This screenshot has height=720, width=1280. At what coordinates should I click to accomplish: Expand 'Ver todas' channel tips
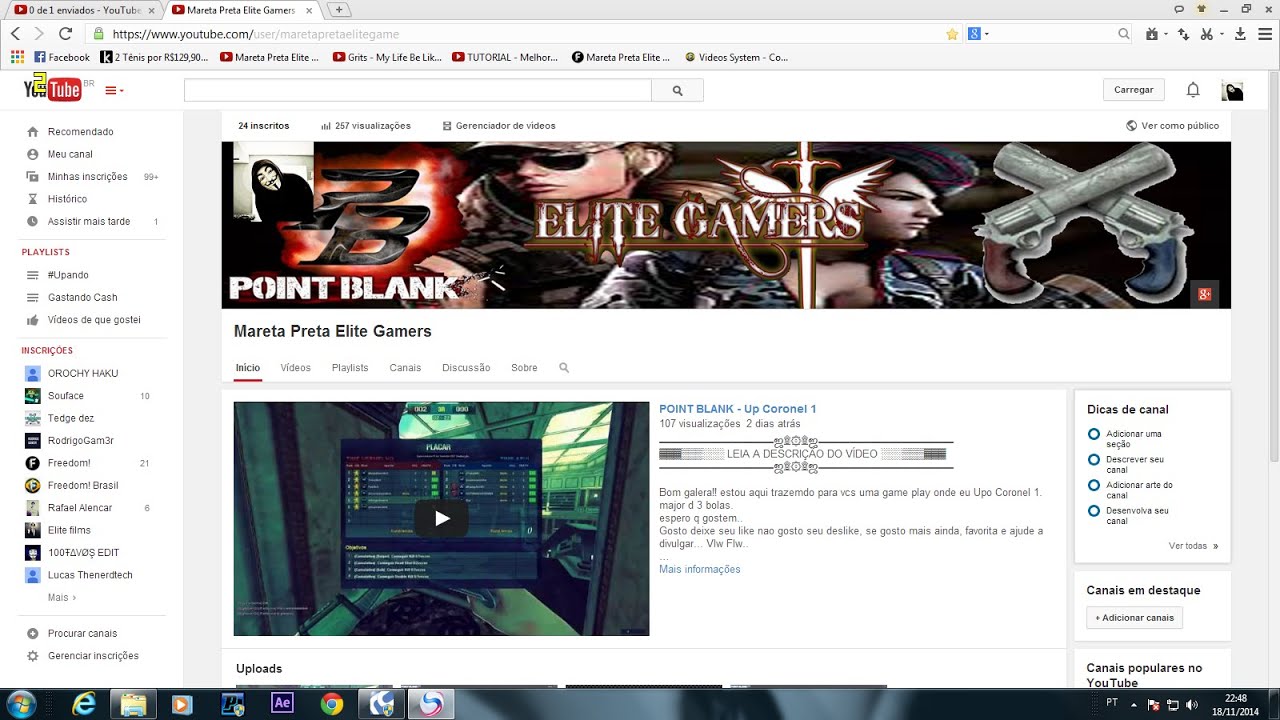(1193, 546)
